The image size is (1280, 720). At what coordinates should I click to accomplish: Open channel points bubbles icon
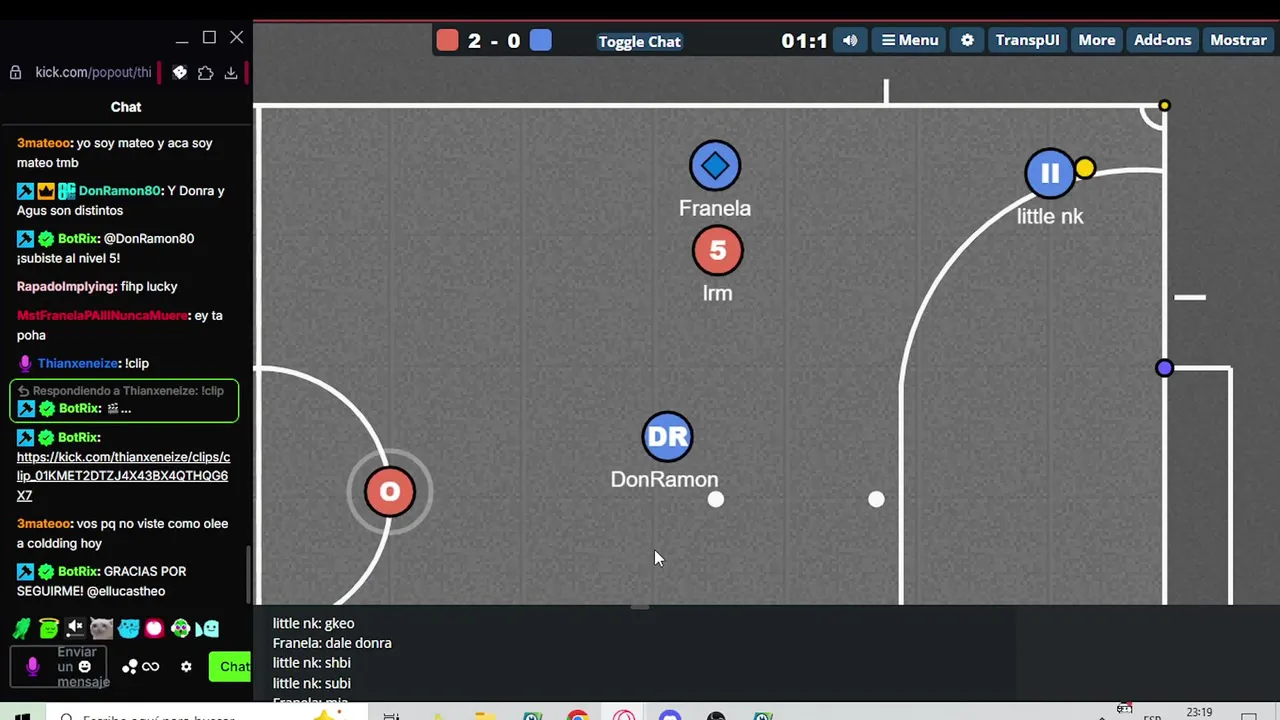(x=129, y=667)
